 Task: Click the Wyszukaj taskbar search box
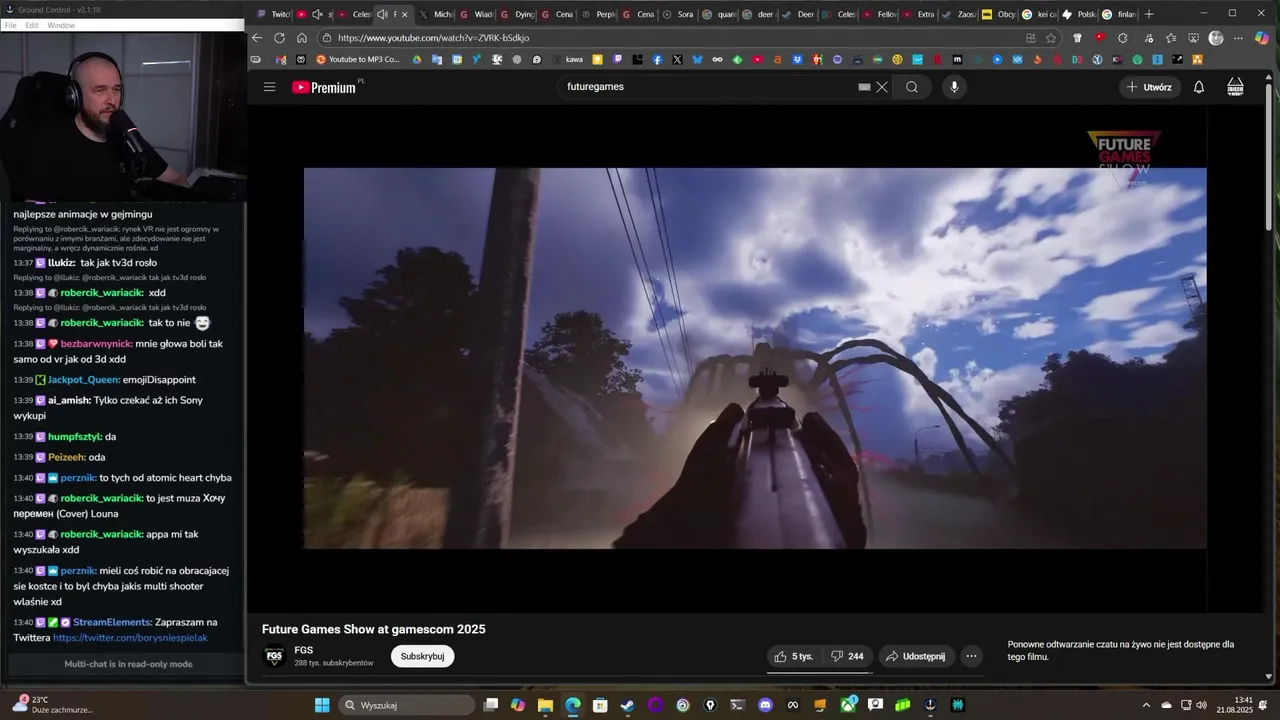(x=406, y=705)
